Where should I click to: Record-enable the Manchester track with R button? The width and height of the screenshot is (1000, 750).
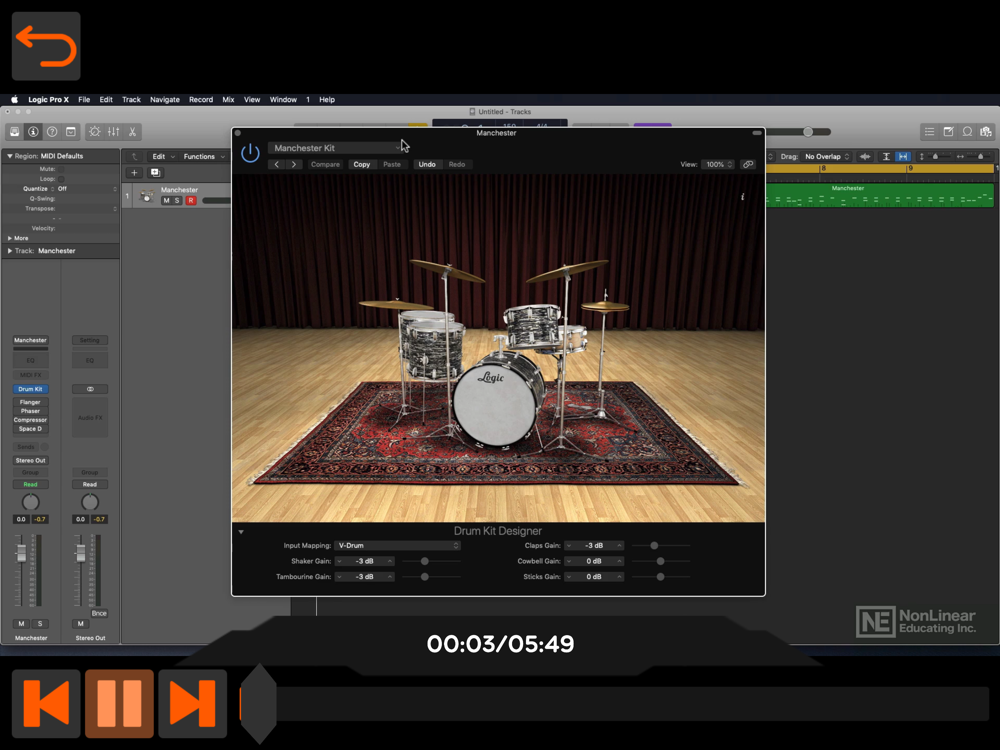191,200
